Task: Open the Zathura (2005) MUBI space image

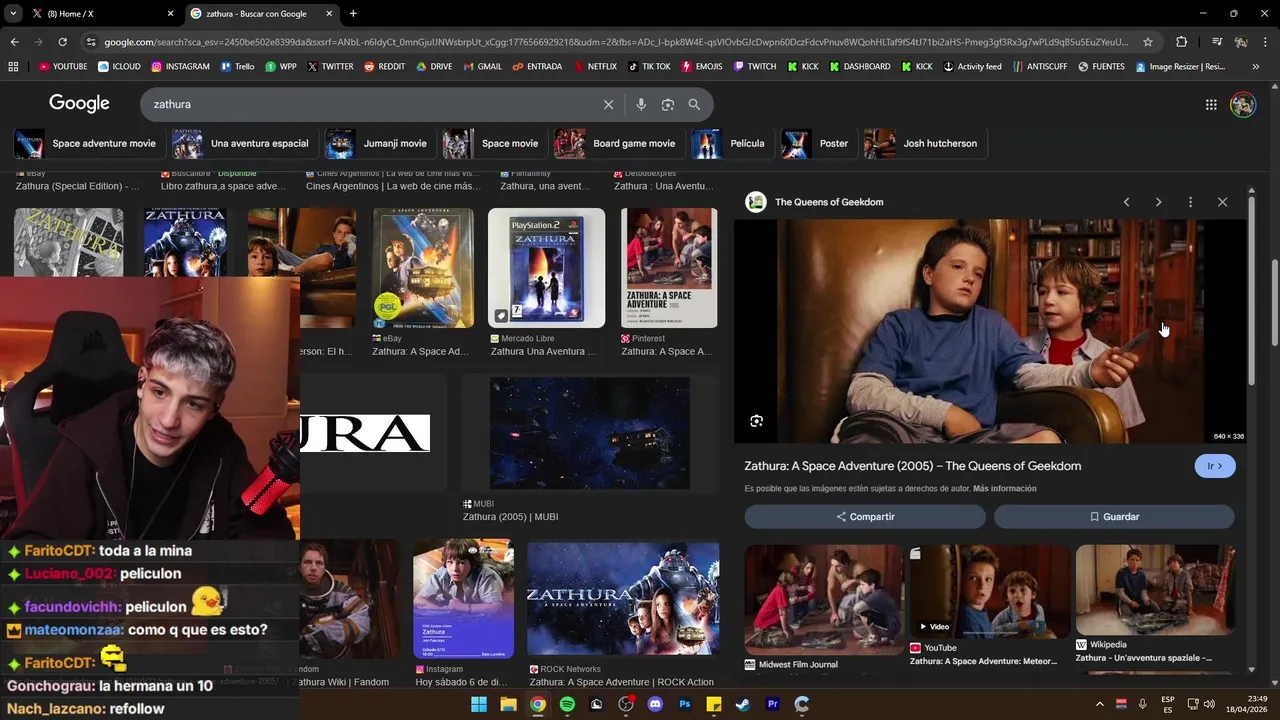Action: click(x=590, y=433)
